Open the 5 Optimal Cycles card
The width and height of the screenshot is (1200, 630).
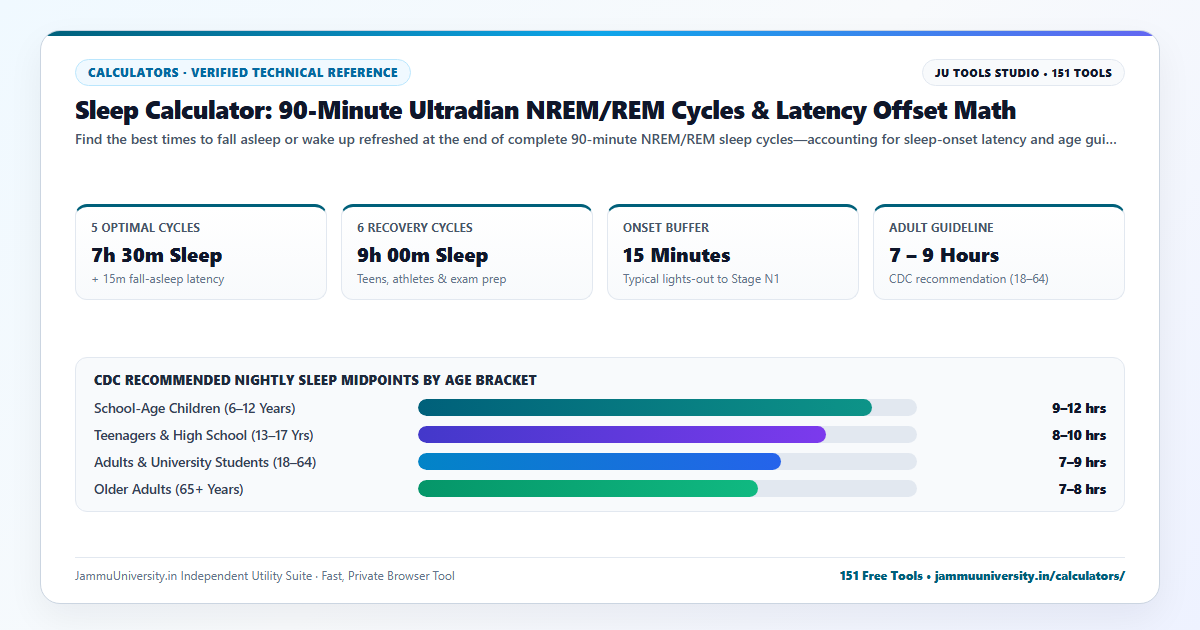[201, 252]
